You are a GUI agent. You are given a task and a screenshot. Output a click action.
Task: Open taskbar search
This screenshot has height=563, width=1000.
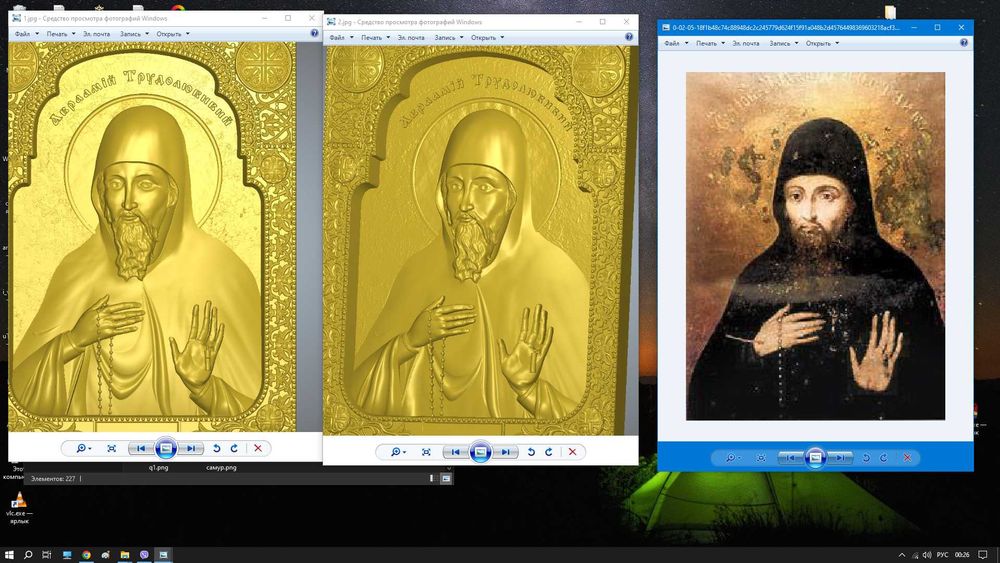[28, 555]
